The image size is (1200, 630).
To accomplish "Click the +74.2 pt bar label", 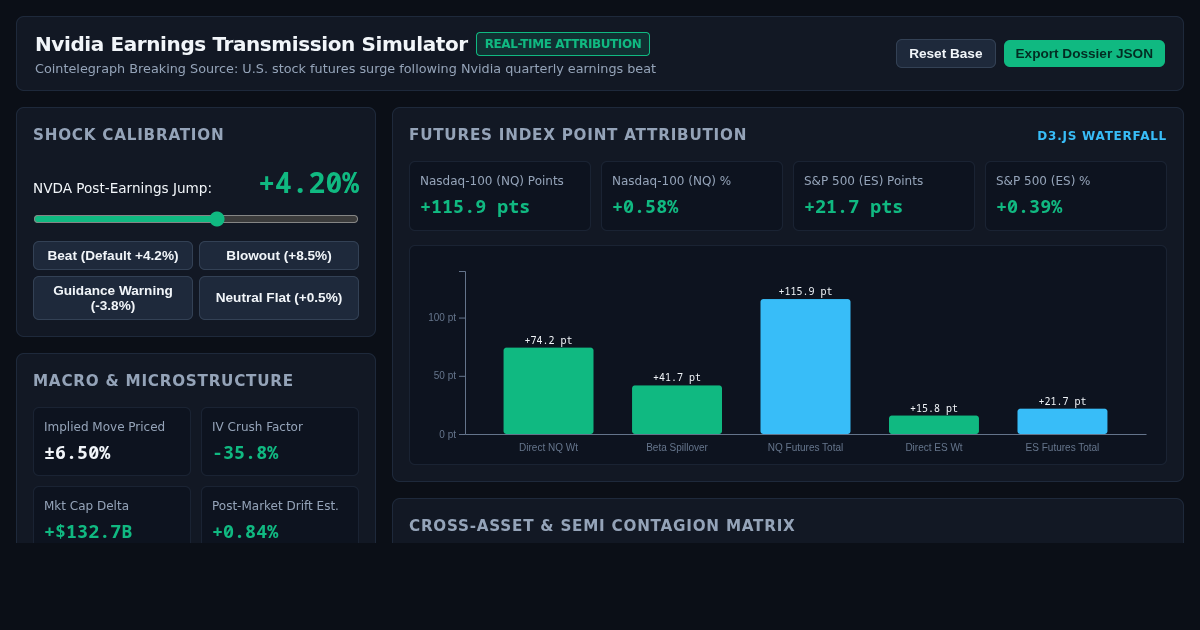I will (x=548, y=341).
